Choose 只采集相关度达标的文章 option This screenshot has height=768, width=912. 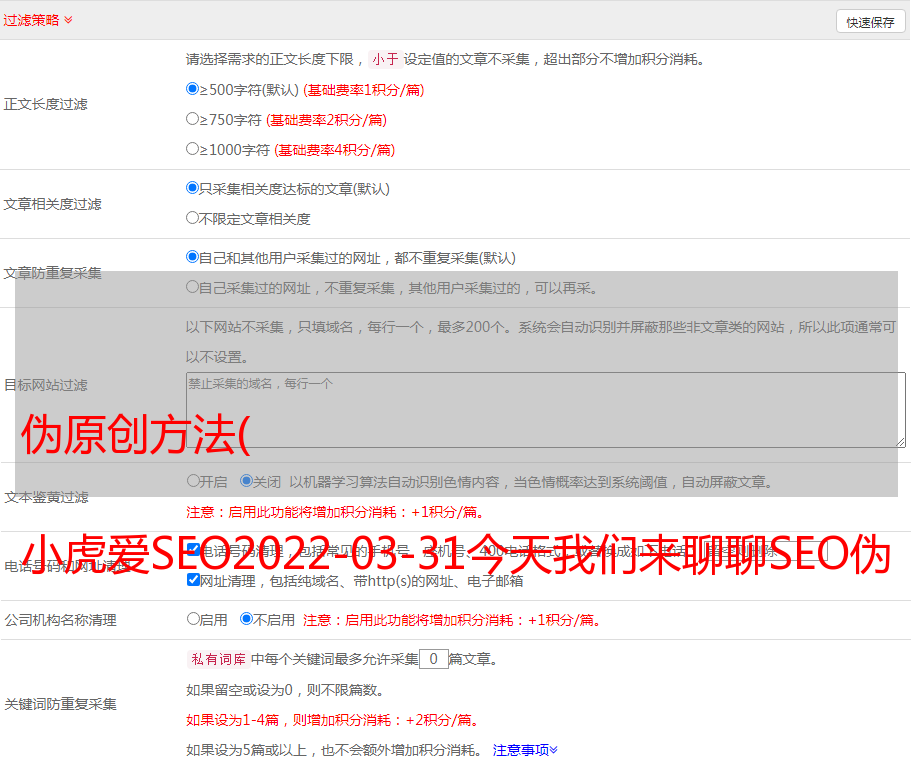[192, 187]
